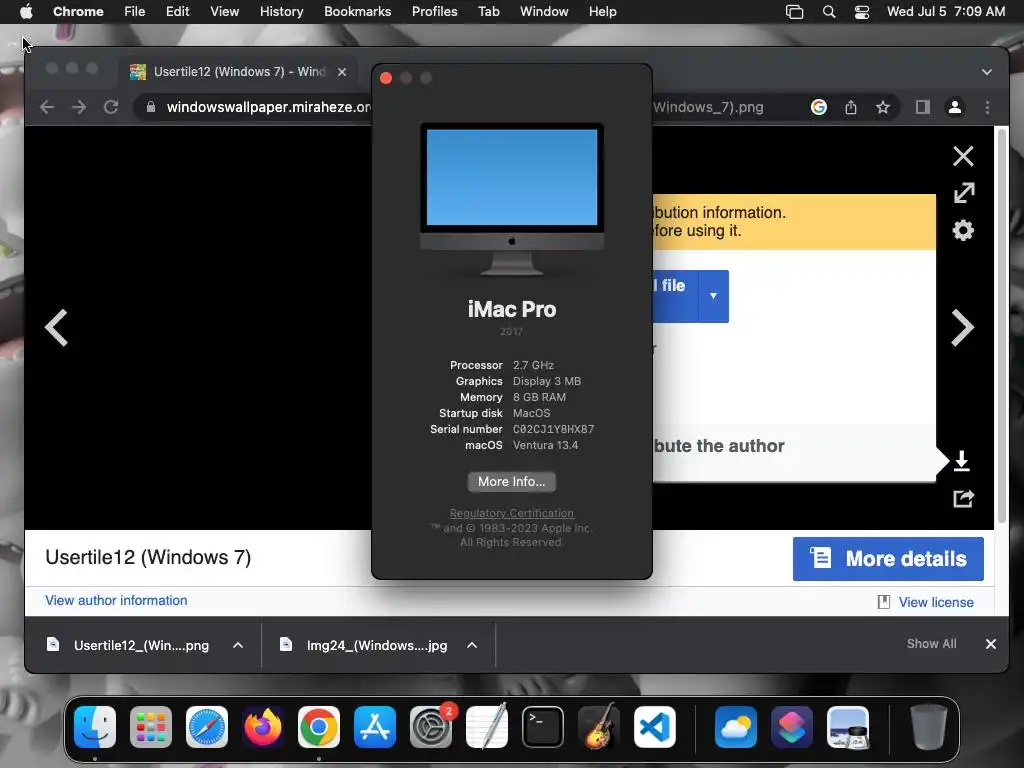Bookmark this page with the star icon
1024x768 pixels.
883,107
